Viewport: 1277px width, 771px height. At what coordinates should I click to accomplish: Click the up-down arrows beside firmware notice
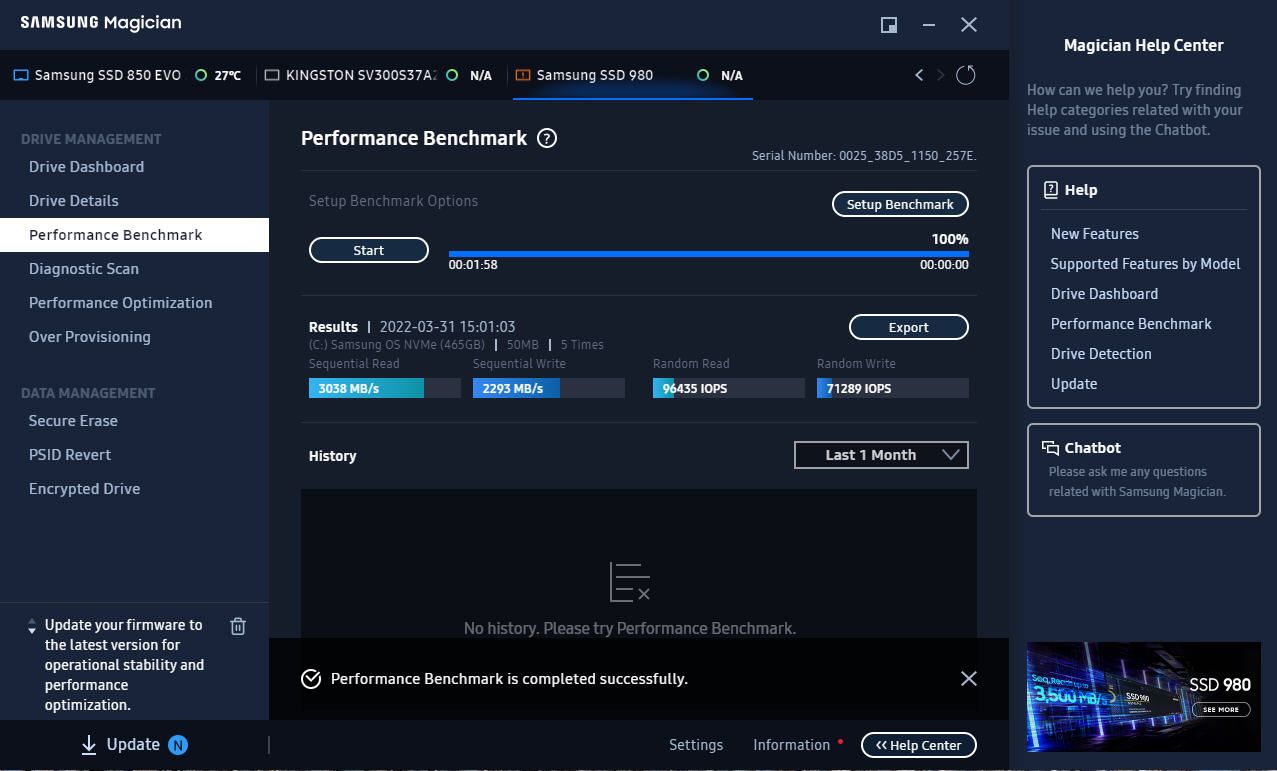click(x=32, y=626)
